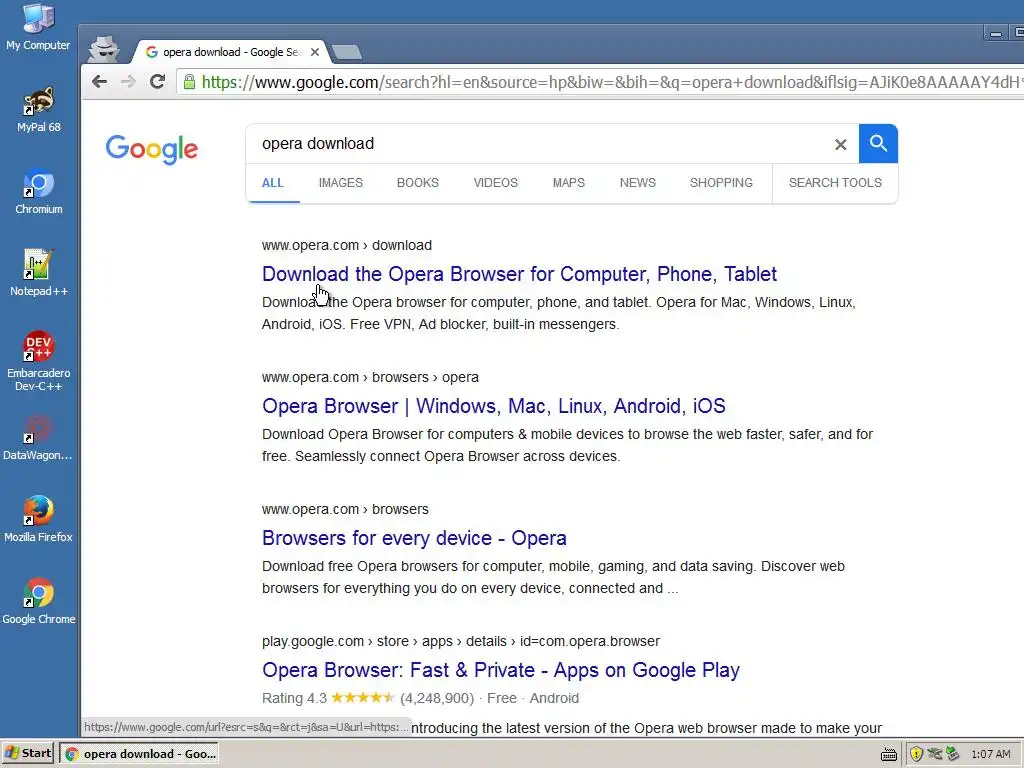Image resolution: width=1024 pixels, height=768 pixels.
Task: Open the Windows Start menu
Action: [27, 754]
